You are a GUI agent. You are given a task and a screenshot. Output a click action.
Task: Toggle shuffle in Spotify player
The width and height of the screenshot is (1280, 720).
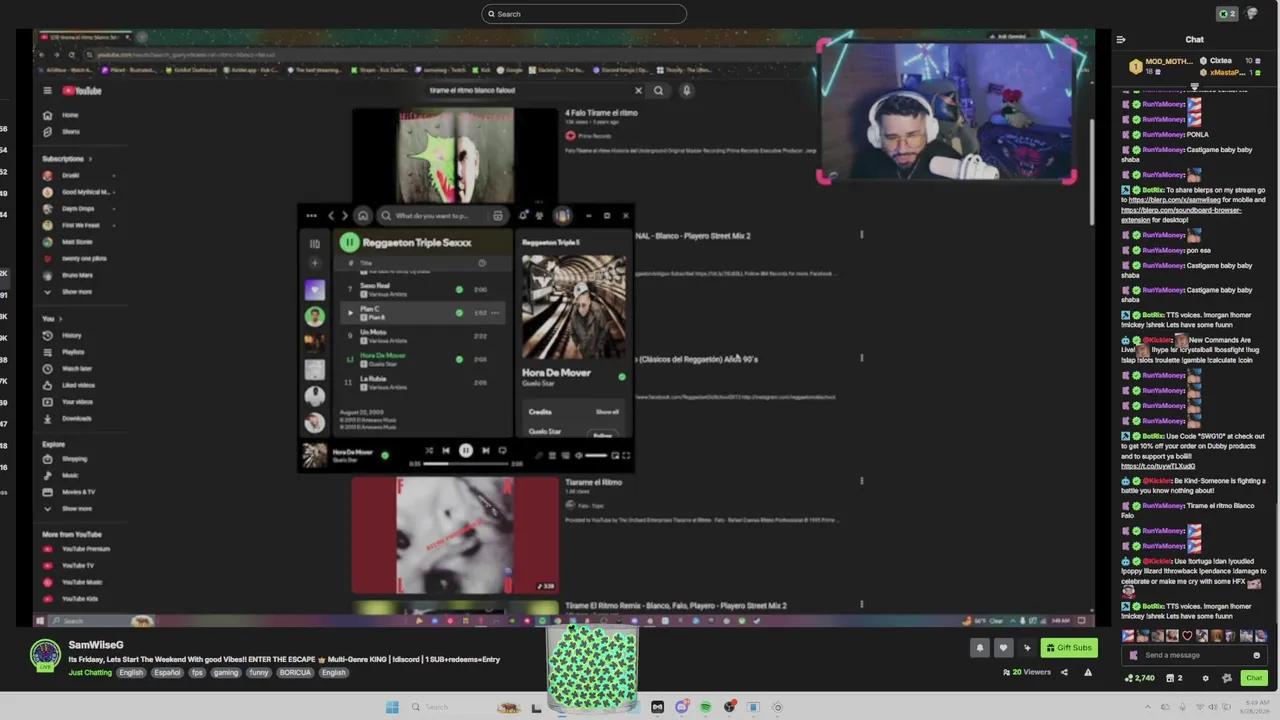[428, 451]
